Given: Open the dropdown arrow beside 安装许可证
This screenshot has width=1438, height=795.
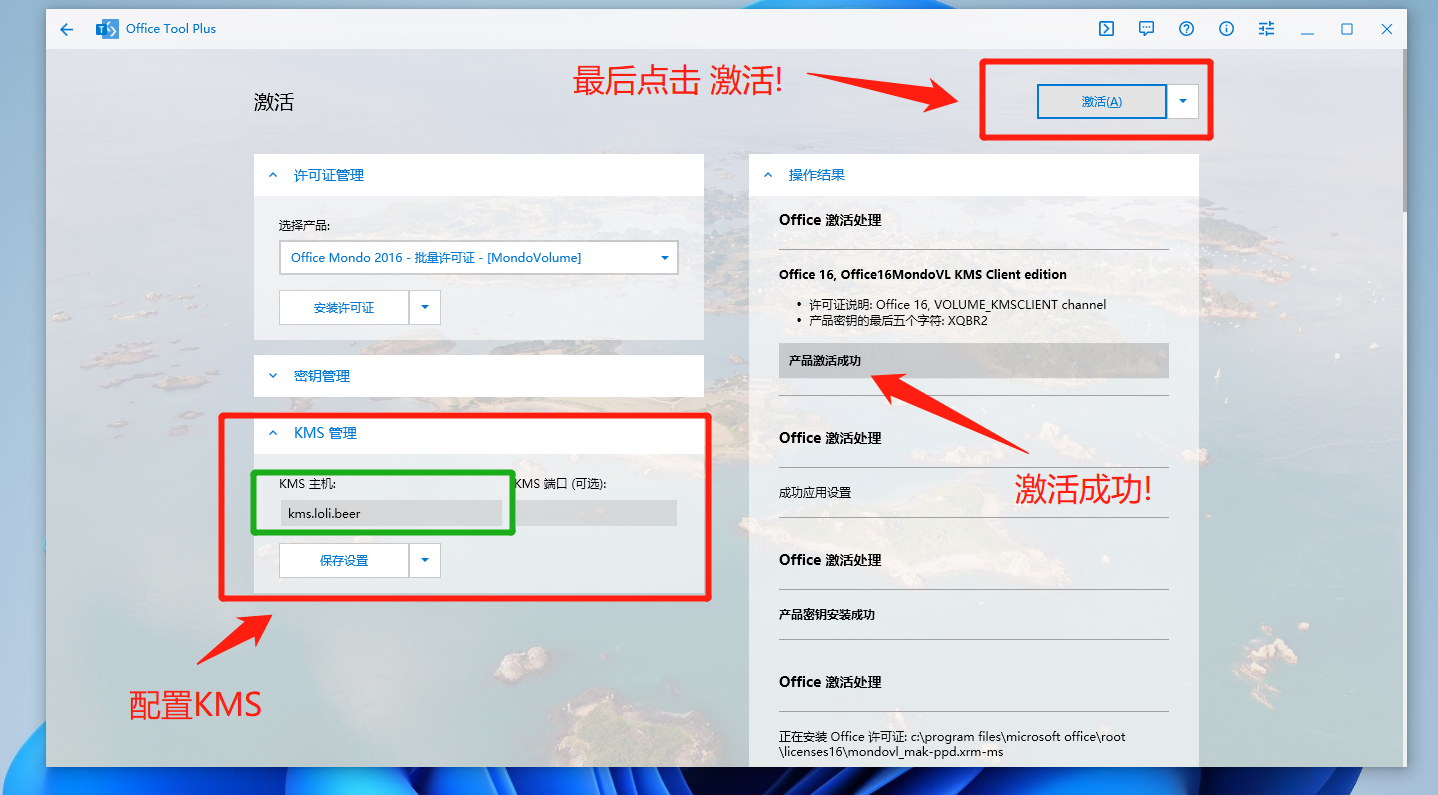Looking at the screenshot, I should click(x=425, y=308).
